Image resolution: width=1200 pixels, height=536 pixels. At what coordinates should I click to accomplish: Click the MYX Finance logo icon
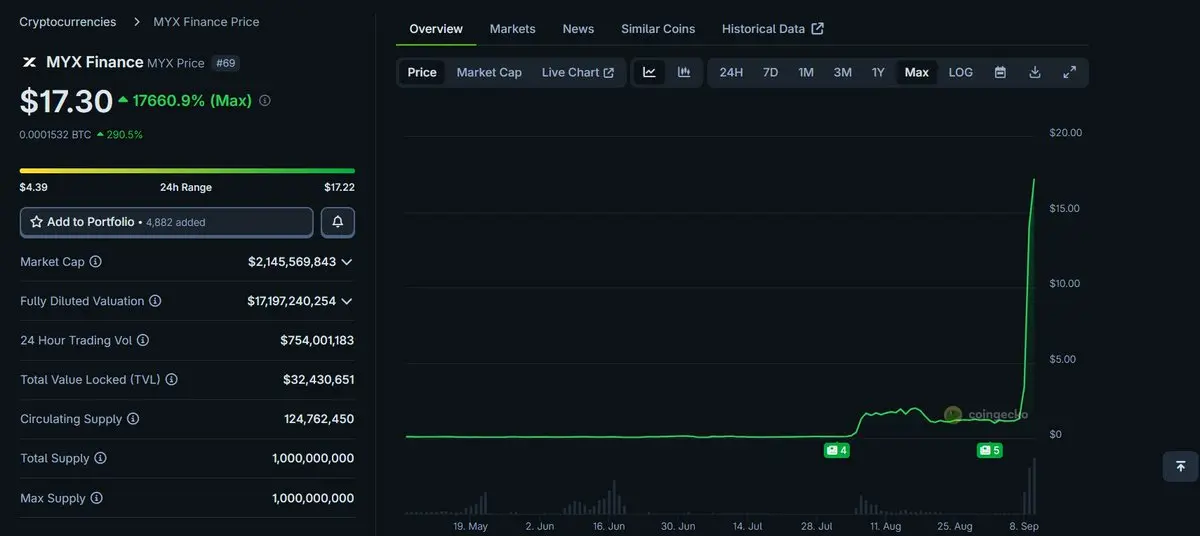[x=29, y=62]
